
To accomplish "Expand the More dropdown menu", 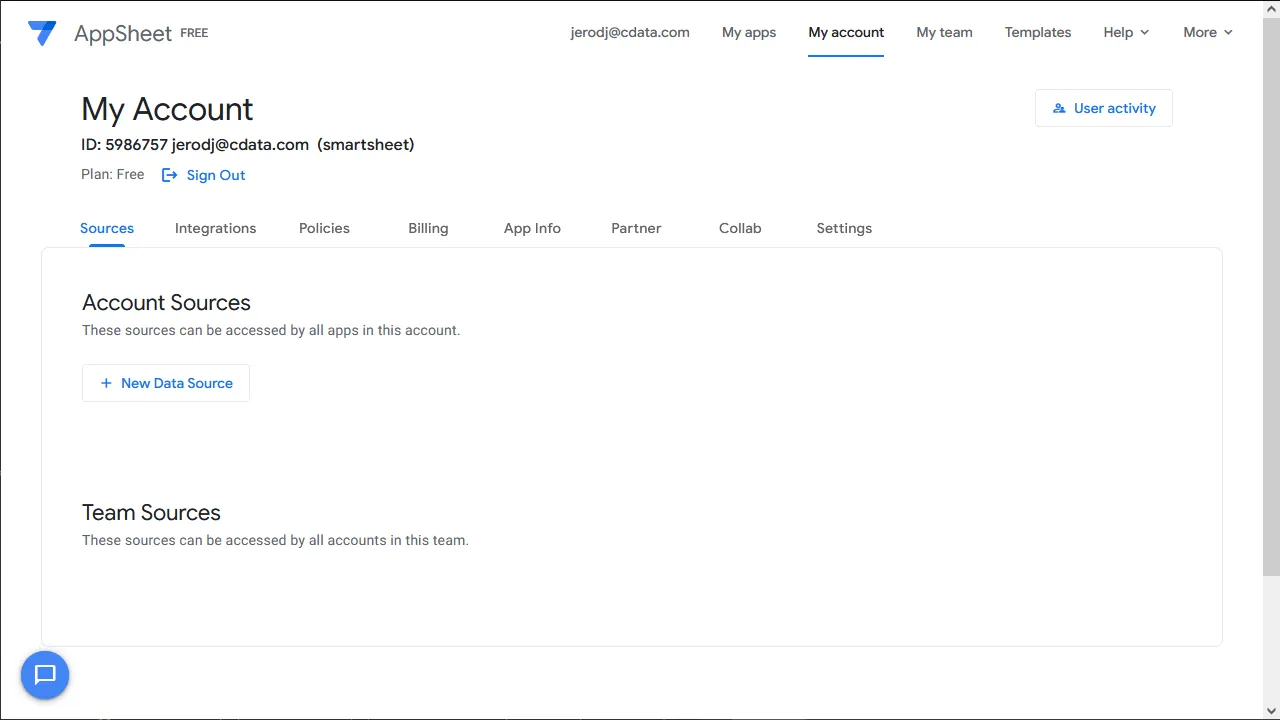I will 1207,32.
